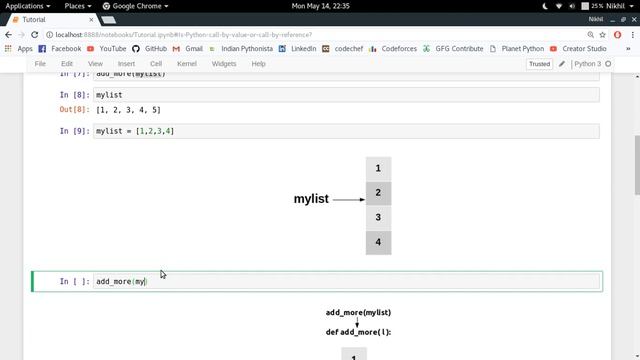The image size is (640, 360).
Task: Click the notebook vertical scrollbar thumb
Action: [x=637, y=165]
